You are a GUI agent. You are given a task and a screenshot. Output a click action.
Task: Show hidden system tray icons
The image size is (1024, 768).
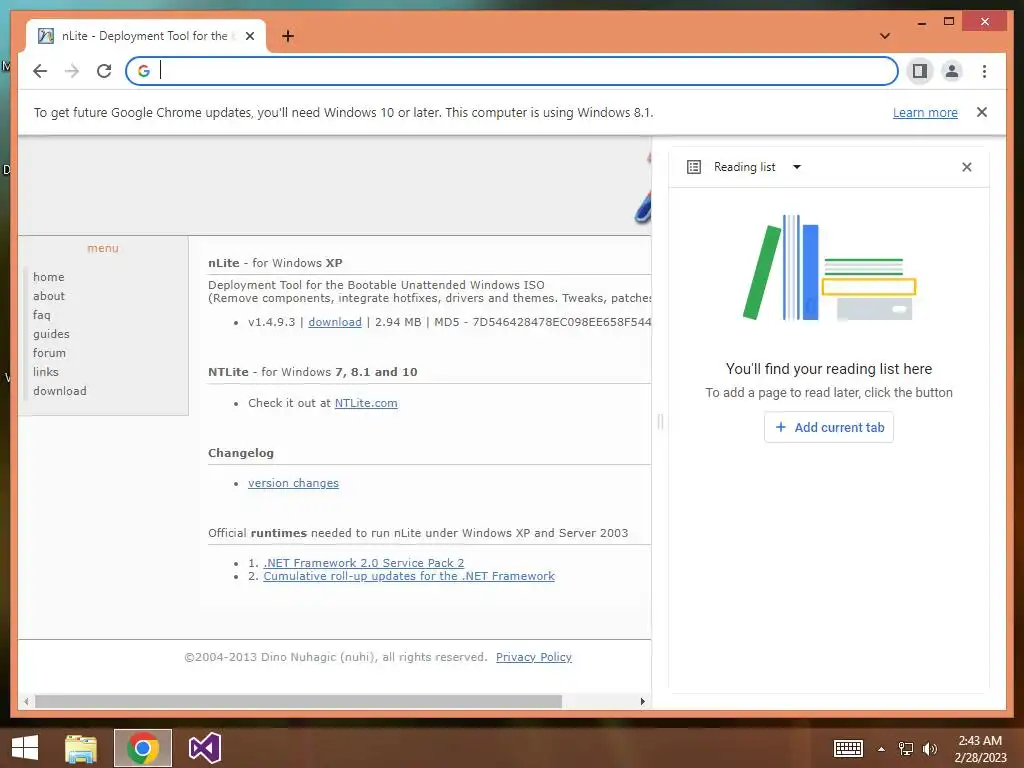point(882,749)
